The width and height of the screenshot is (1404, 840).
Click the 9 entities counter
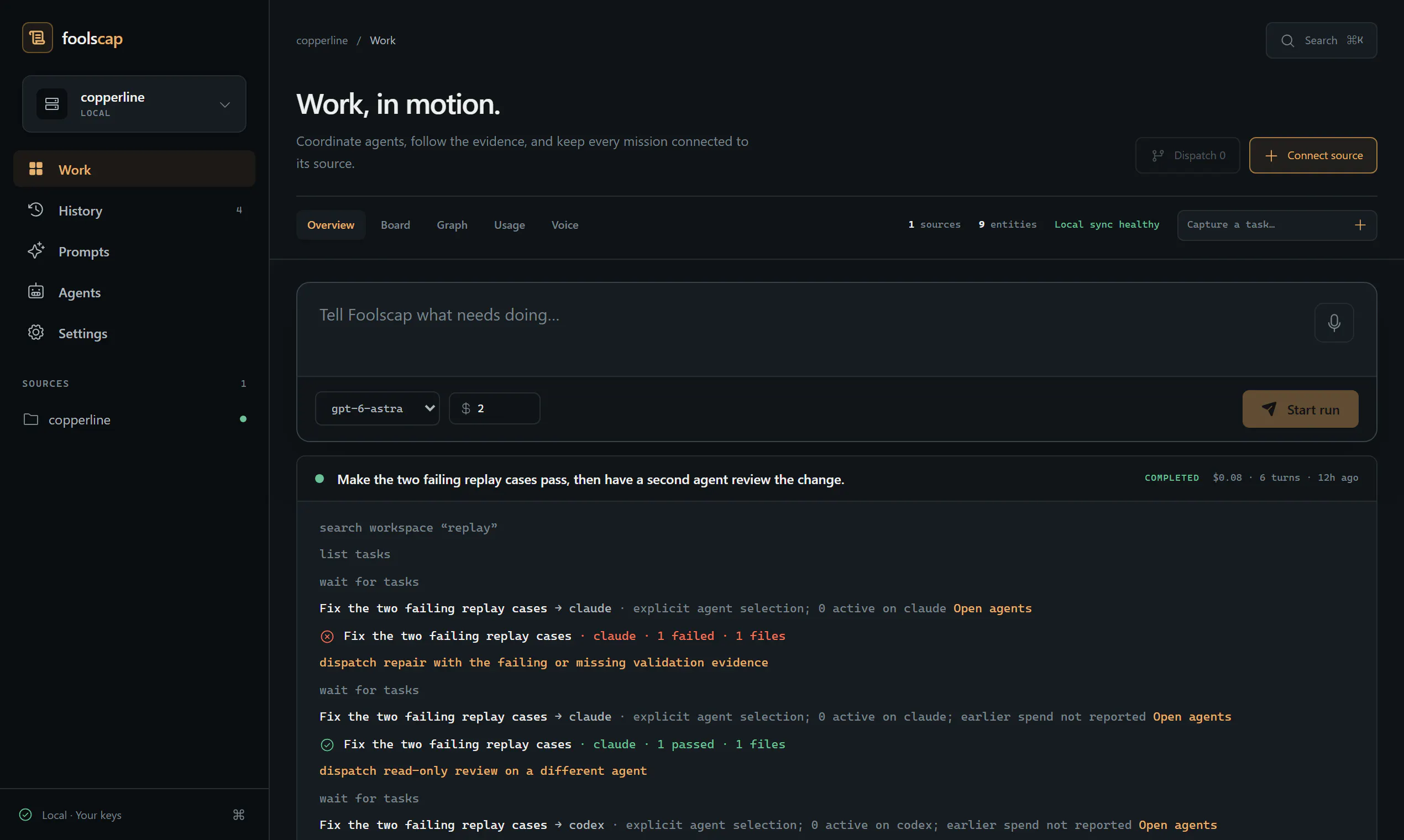pyautogui.click(x=1007, y=225)
